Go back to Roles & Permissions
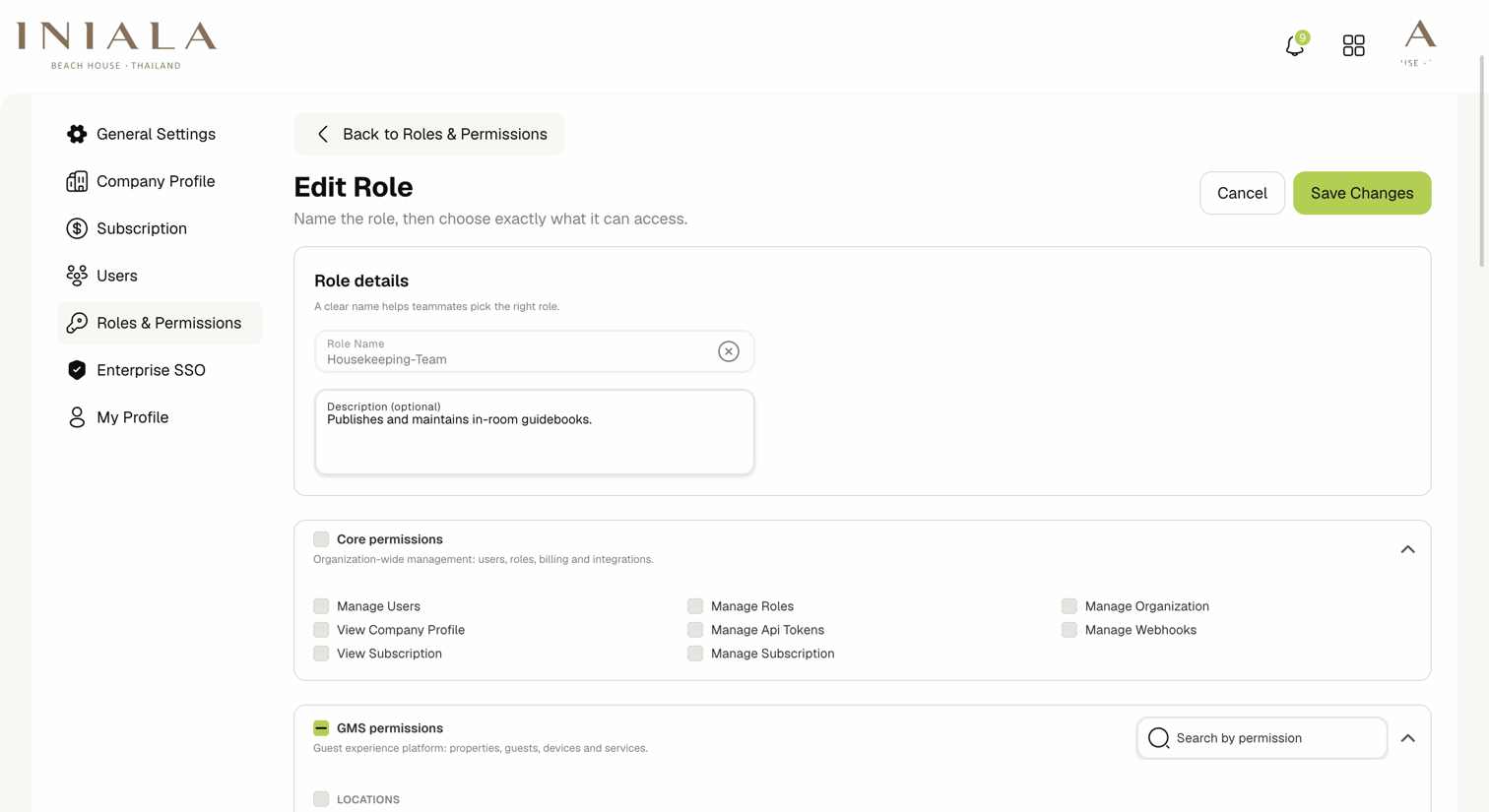The image size is (1489, 812). (x=429, y=134)
